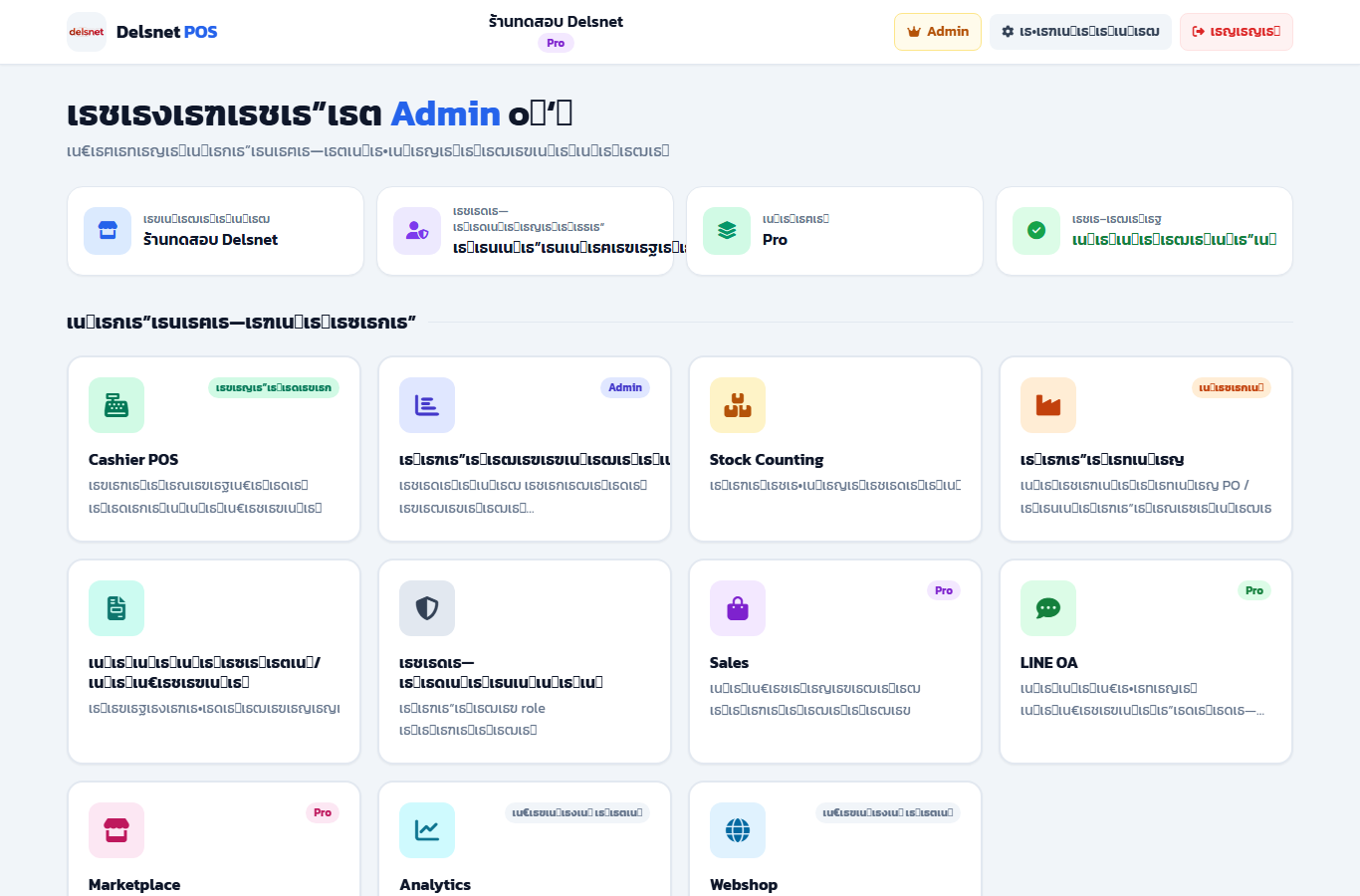This screenshot has height=896, width=1360.
Task: Click the Stock Counting boxes icon
Action: click(738, 405)
